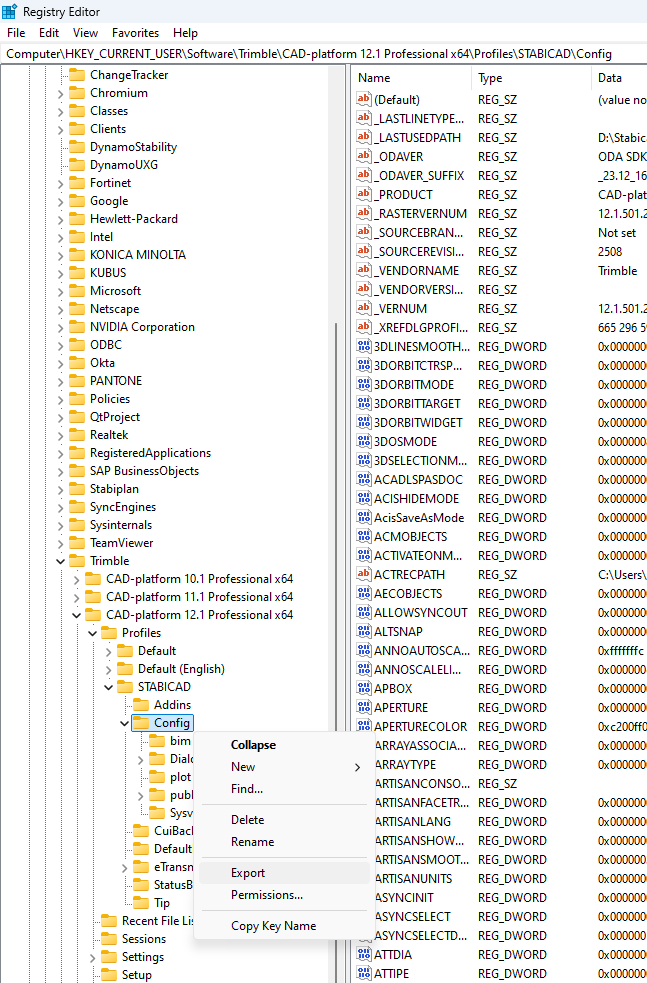Expand the Google key
The width and height of the screenshot is (647, 983).
point(60,201)
